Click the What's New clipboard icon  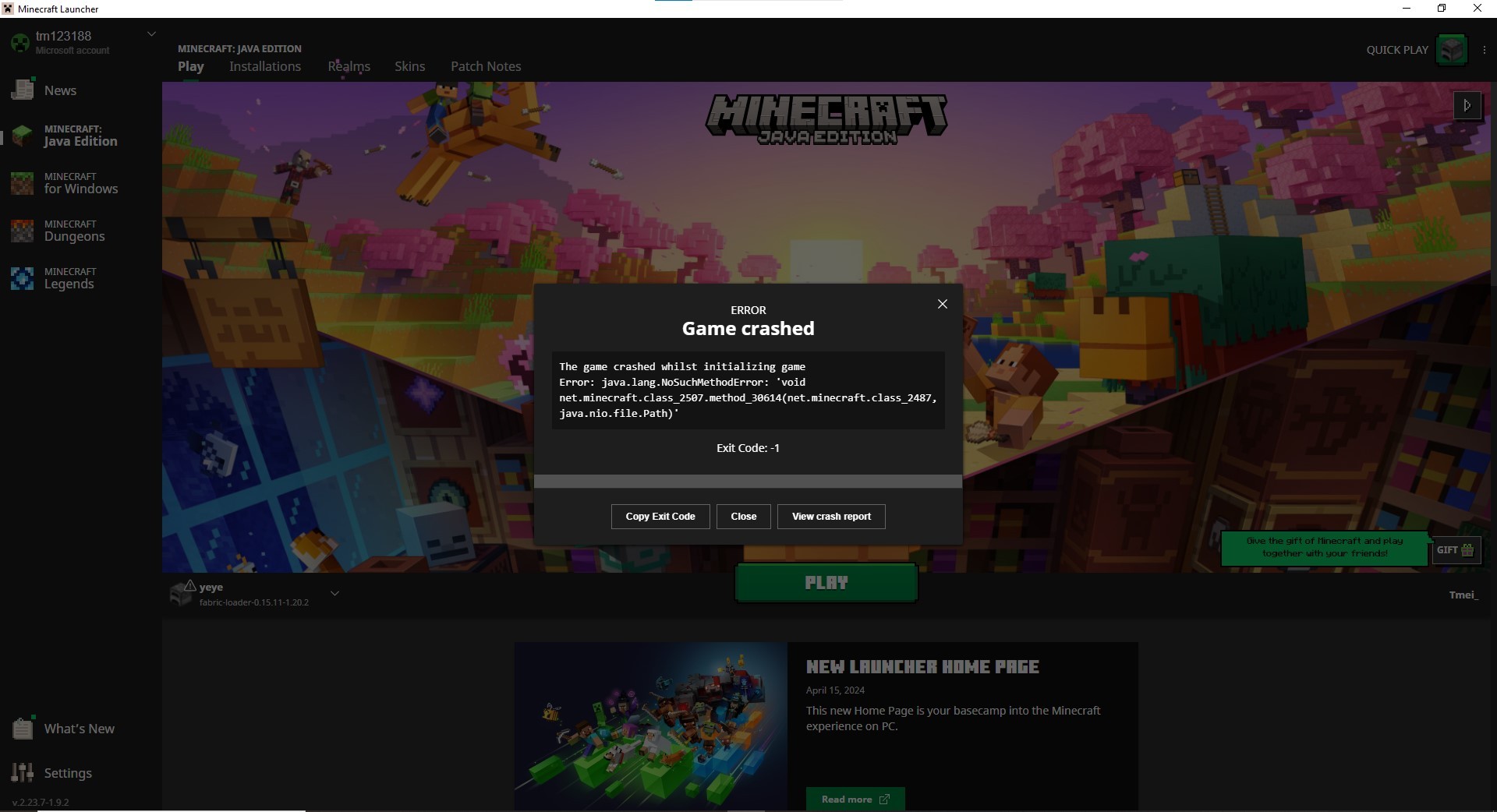23,728
